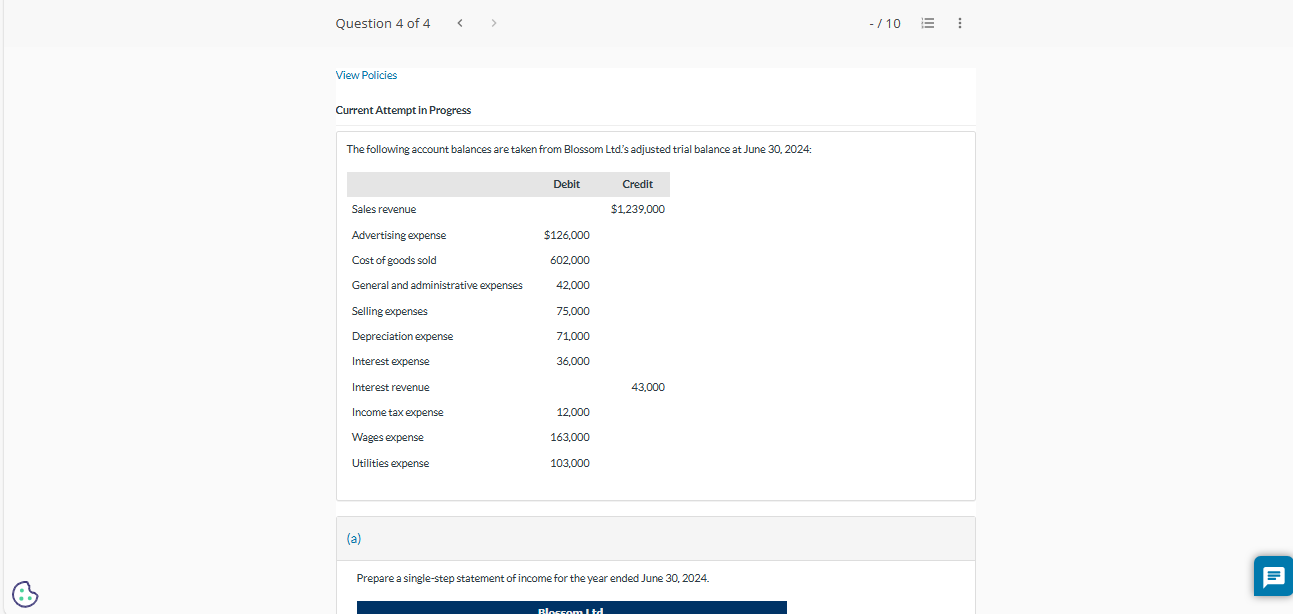Select 'General and administrative expenses' label
The image size is (1293, 614).
437,285
